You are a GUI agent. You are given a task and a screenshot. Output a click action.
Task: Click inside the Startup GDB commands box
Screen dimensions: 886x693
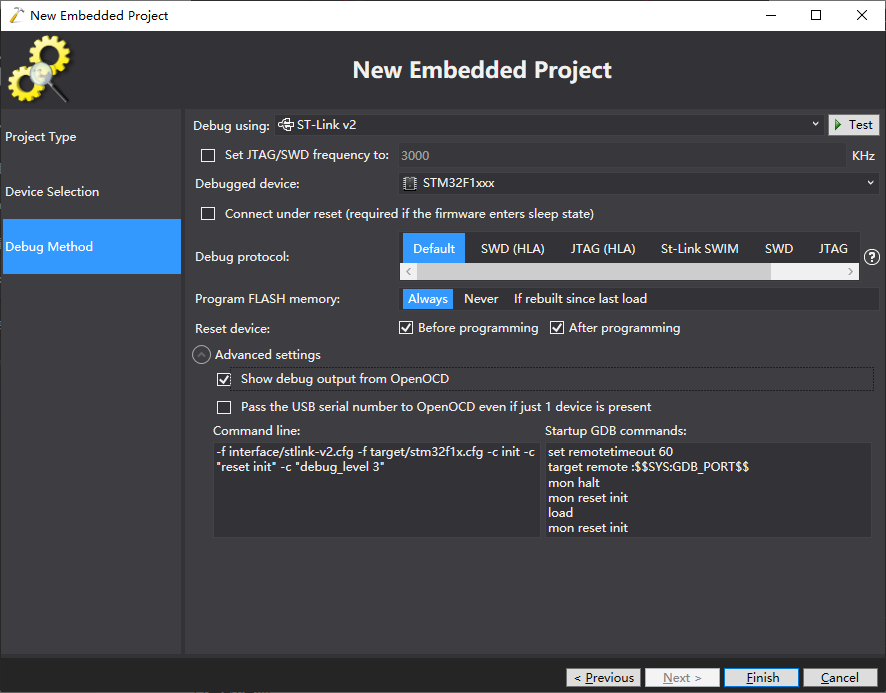[x=708, y=490]
